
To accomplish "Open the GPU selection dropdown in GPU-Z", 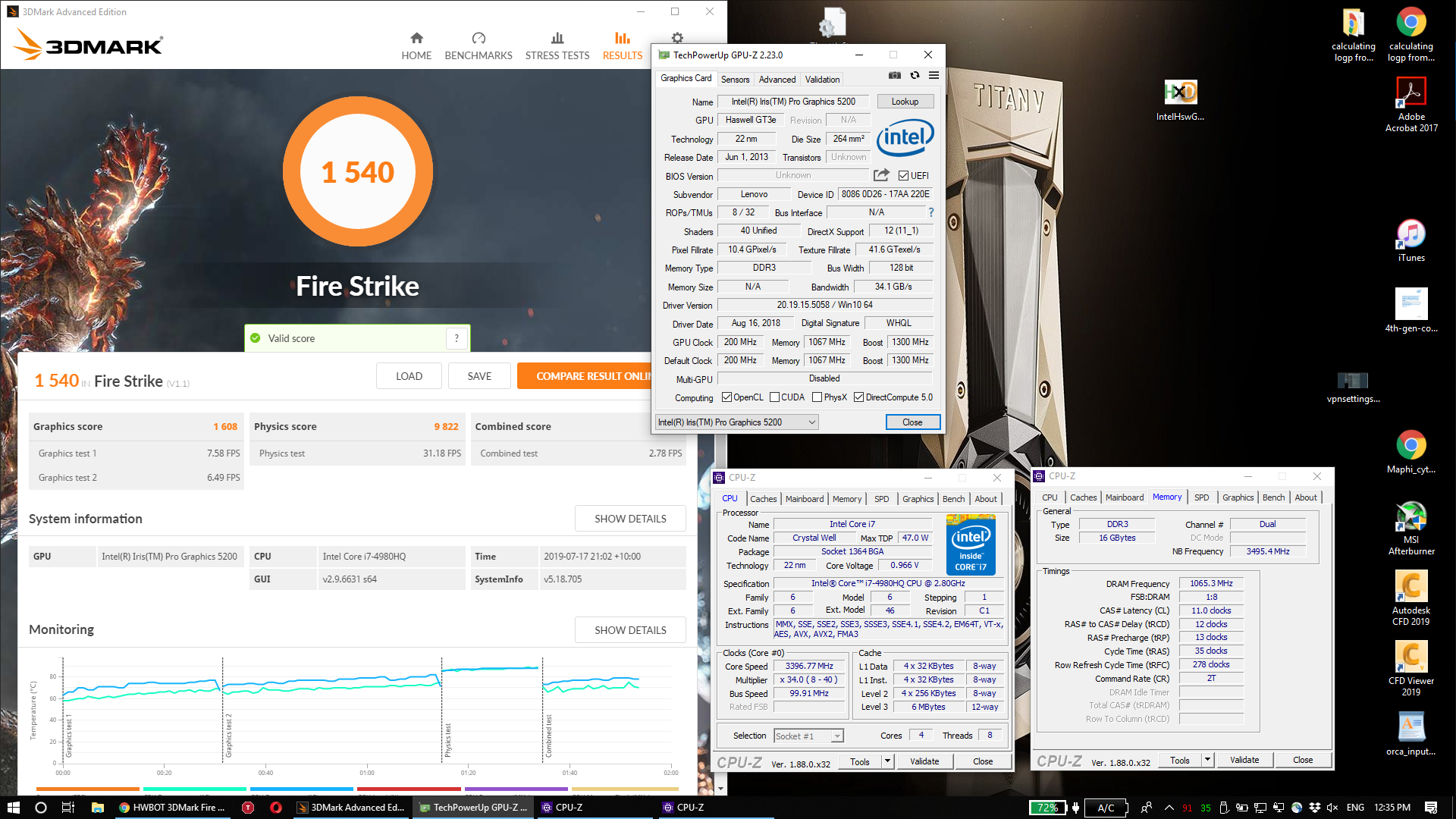I will coord(736,422).
